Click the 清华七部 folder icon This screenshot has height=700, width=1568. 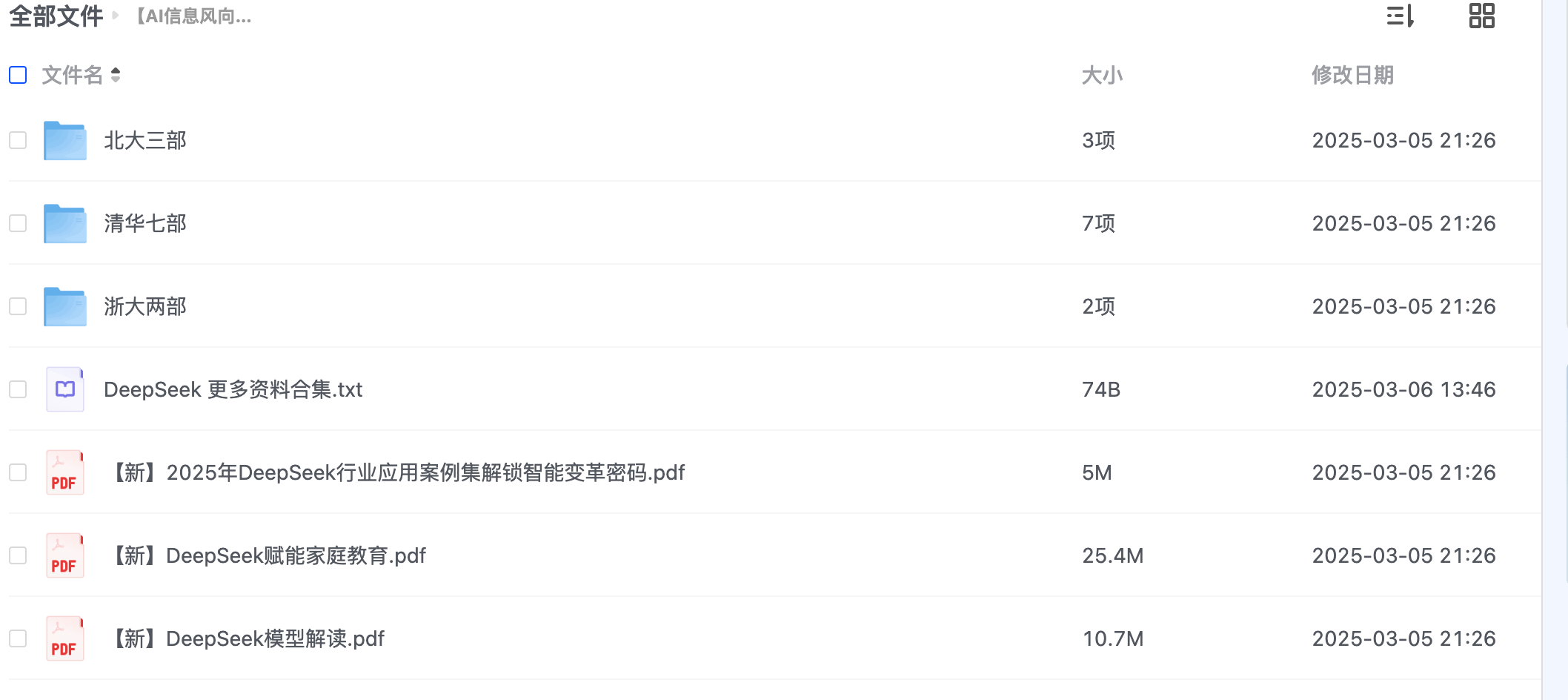click(x=65, y=224)
